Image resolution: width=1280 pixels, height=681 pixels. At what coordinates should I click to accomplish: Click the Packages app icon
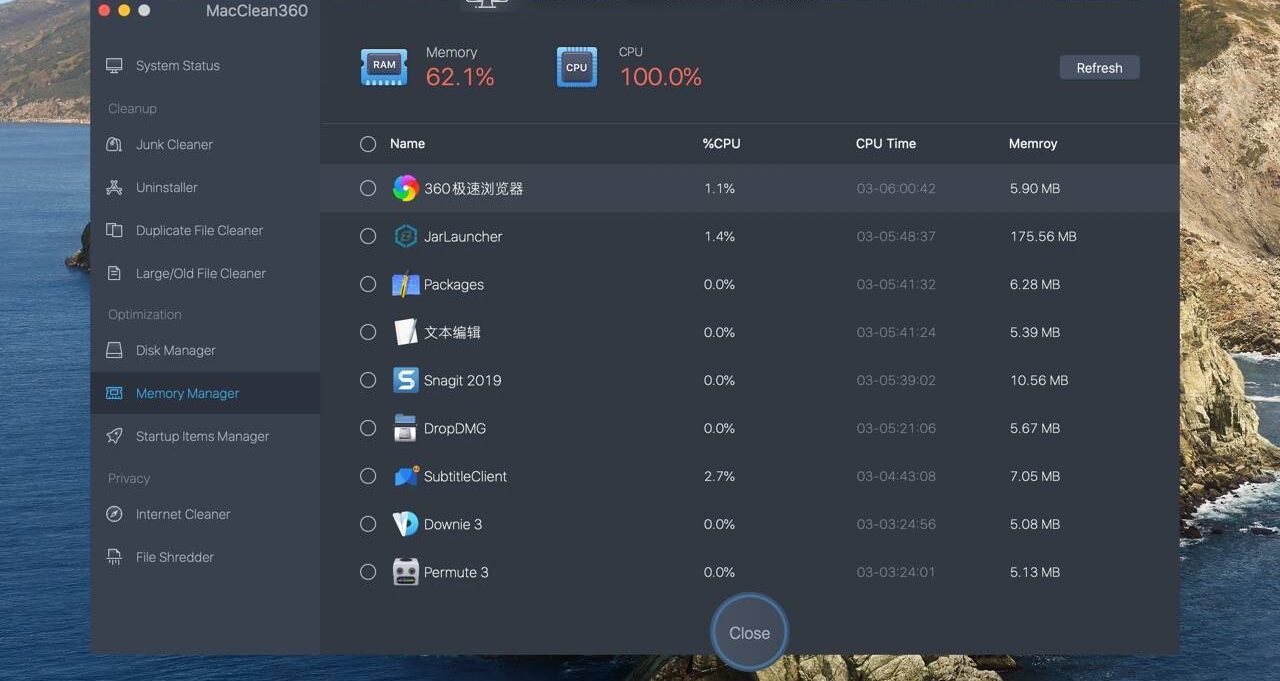click(405, 284)
